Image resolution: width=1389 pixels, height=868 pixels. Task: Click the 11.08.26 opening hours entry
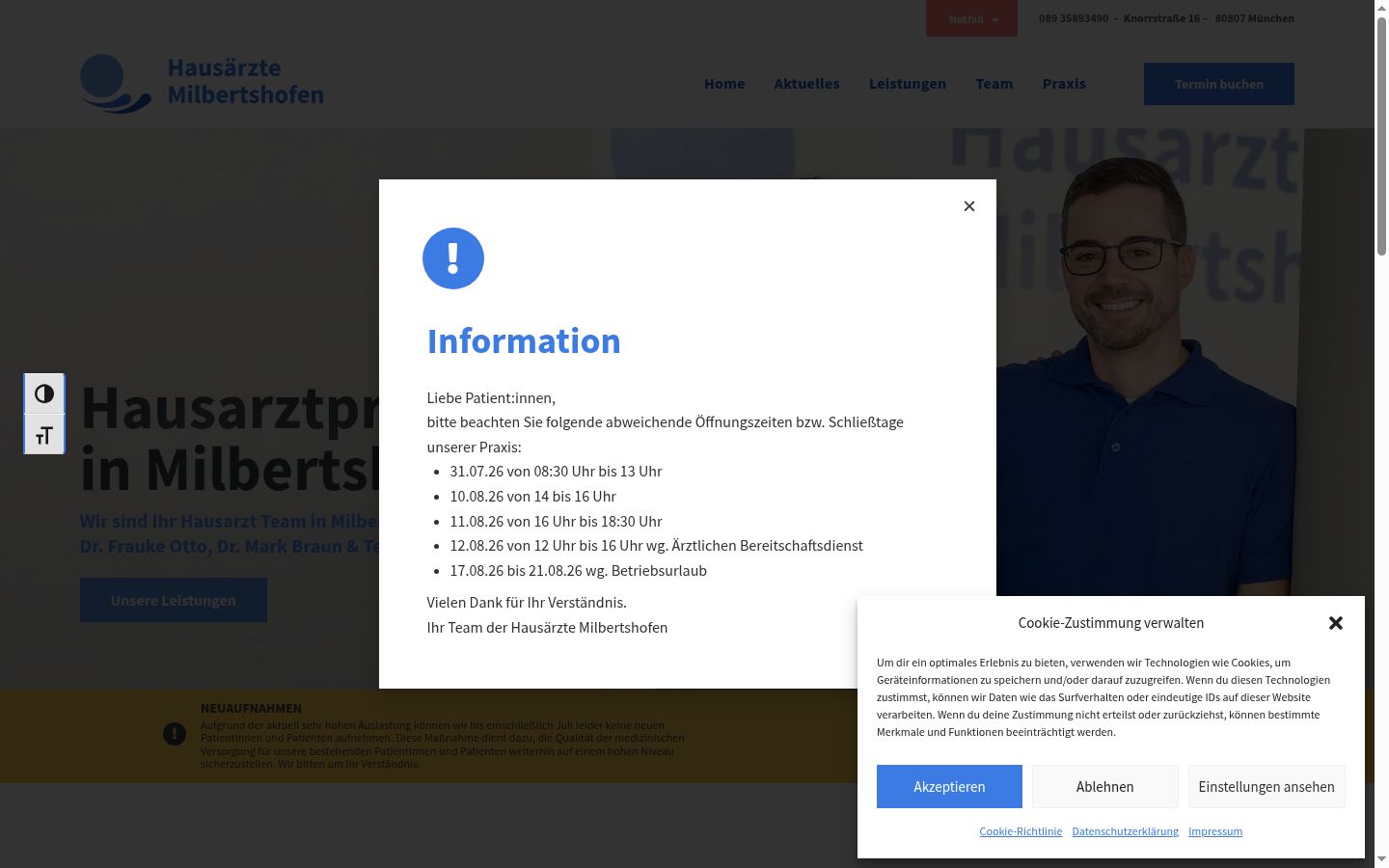tap(556, 522)
